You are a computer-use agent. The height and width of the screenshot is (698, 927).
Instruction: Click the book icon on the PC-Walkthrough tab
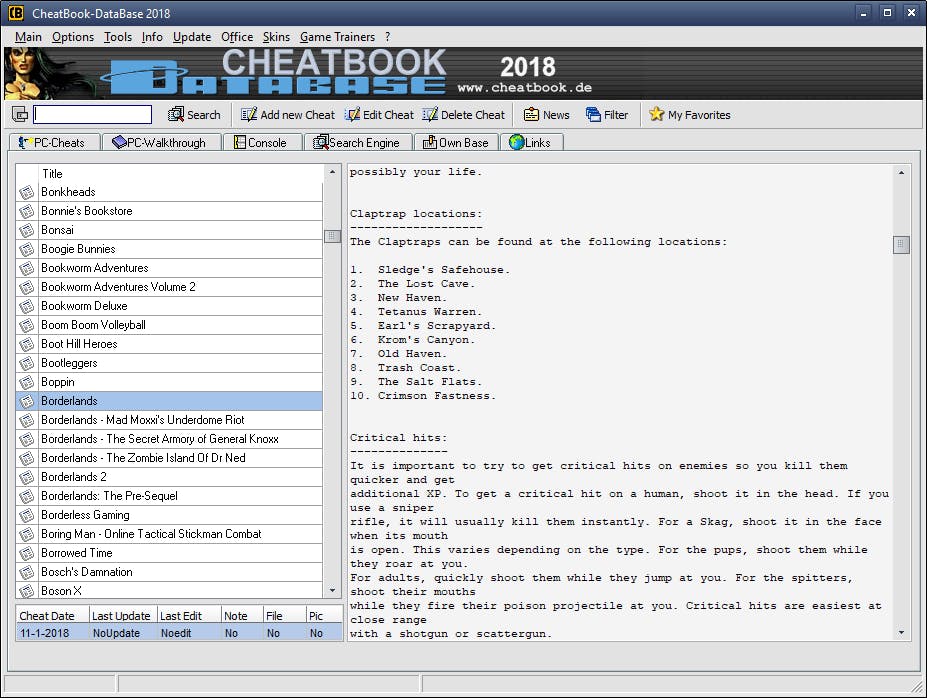(119, 142)
